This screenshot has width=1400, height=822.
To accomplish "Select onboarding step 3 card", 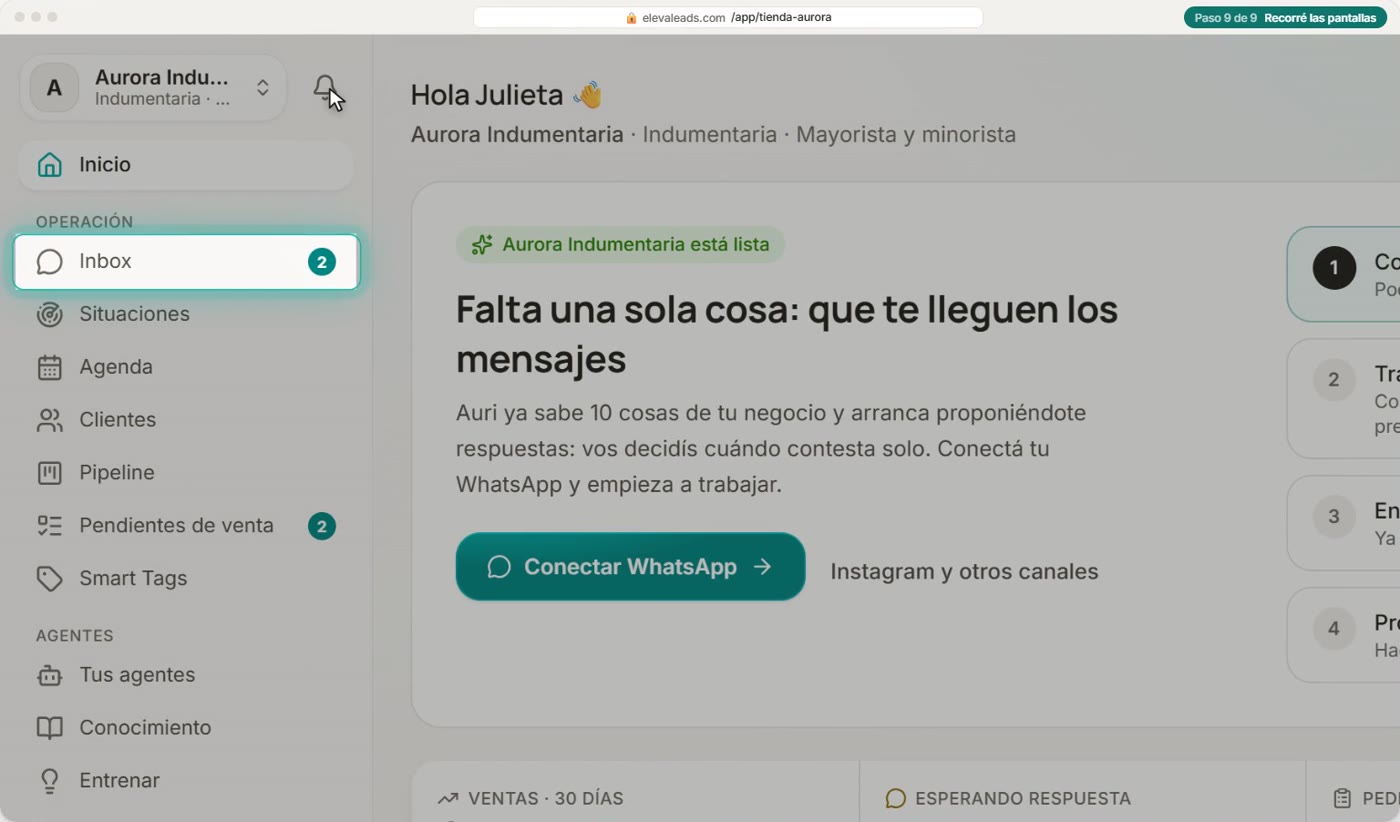I will point(1343,523).
